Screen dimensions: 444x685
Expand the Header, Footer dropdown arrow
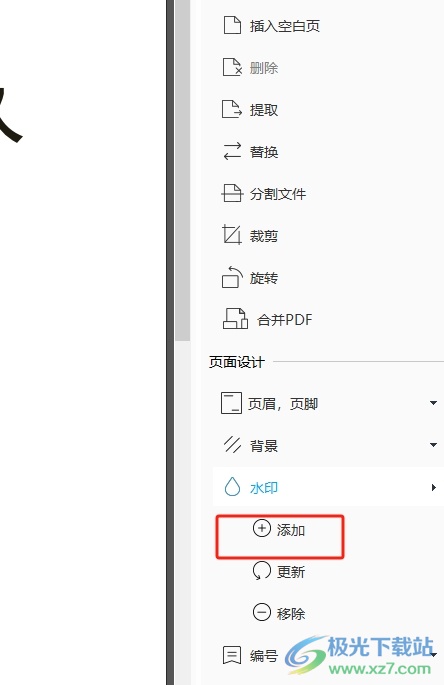click(x=433, y=403)
